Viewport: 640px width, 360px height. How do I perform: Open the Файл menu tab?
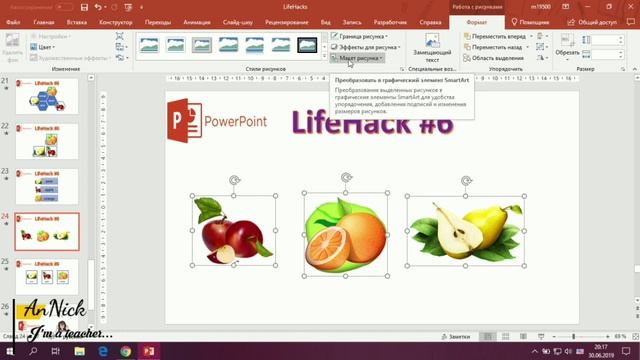click(13, 22)
